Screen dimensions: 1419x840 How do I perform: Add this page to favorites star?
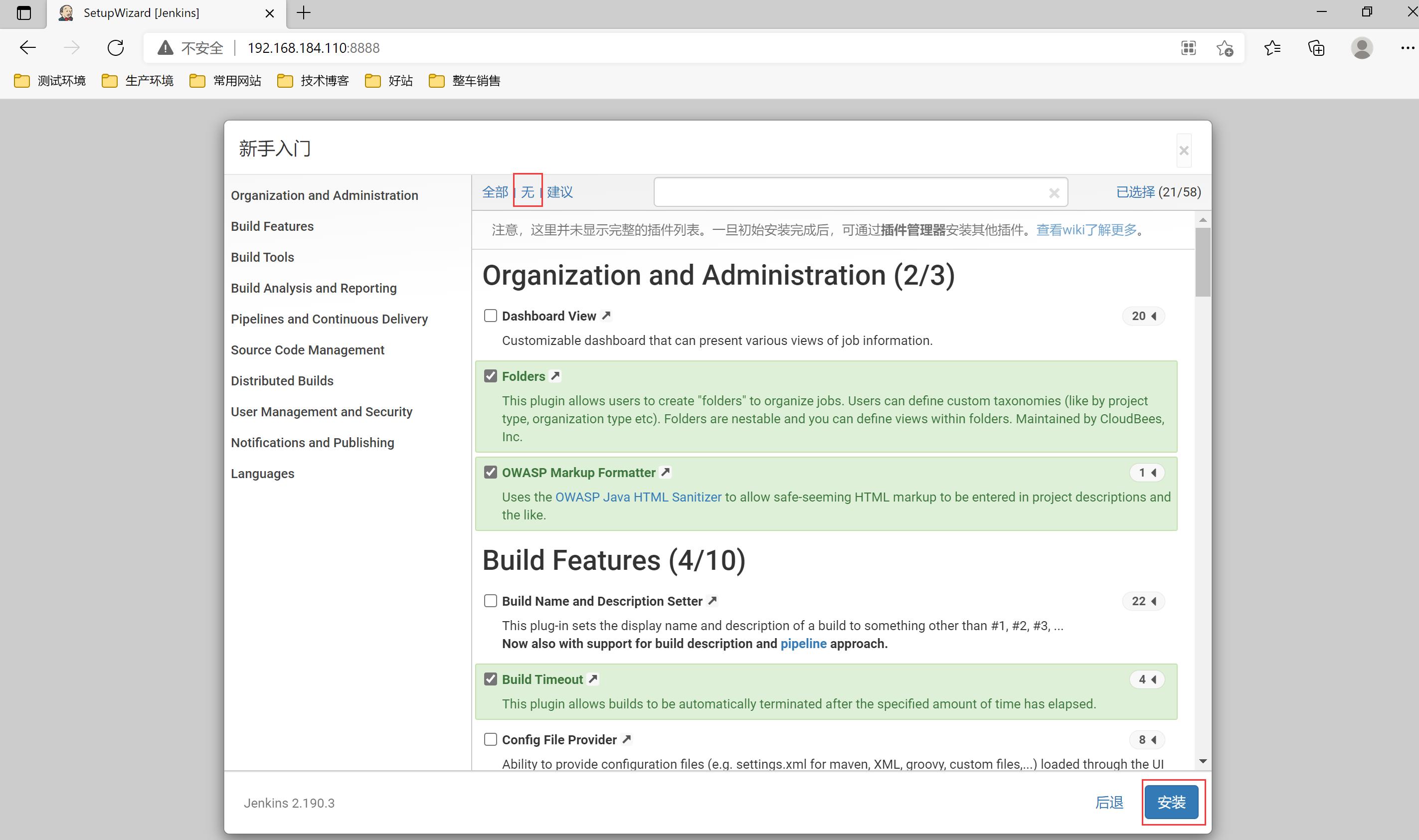click(x=1225, y=48)
